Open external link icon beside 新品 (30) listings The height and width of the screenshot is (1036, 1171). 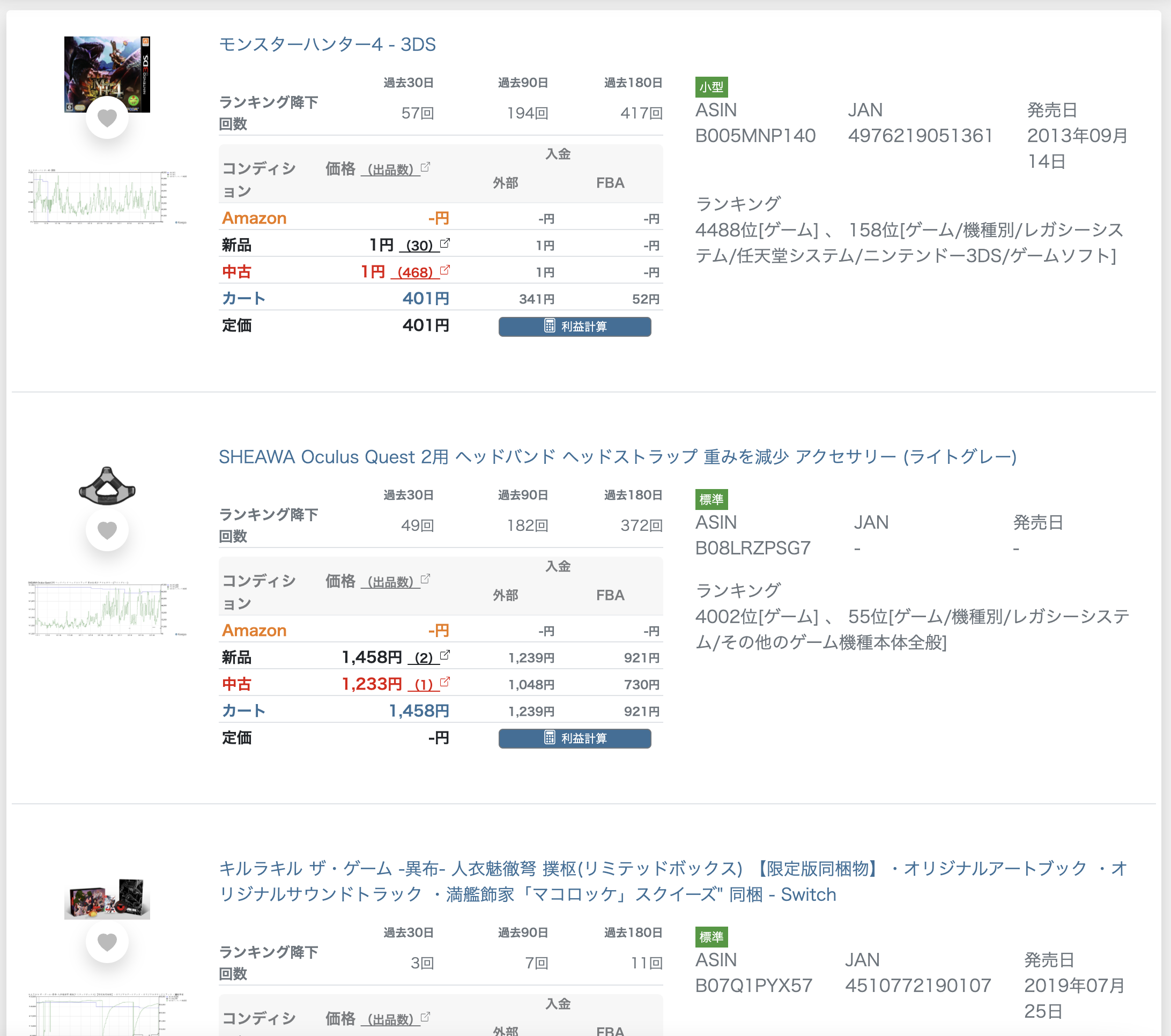click(x=444, y=243)
